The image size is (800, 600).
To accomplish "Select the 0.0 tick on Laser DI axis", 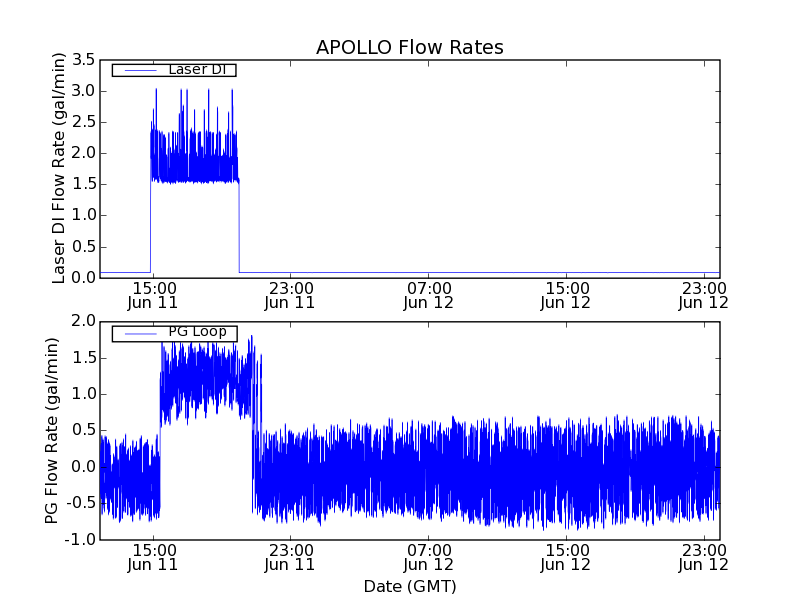I will [83, 277].
